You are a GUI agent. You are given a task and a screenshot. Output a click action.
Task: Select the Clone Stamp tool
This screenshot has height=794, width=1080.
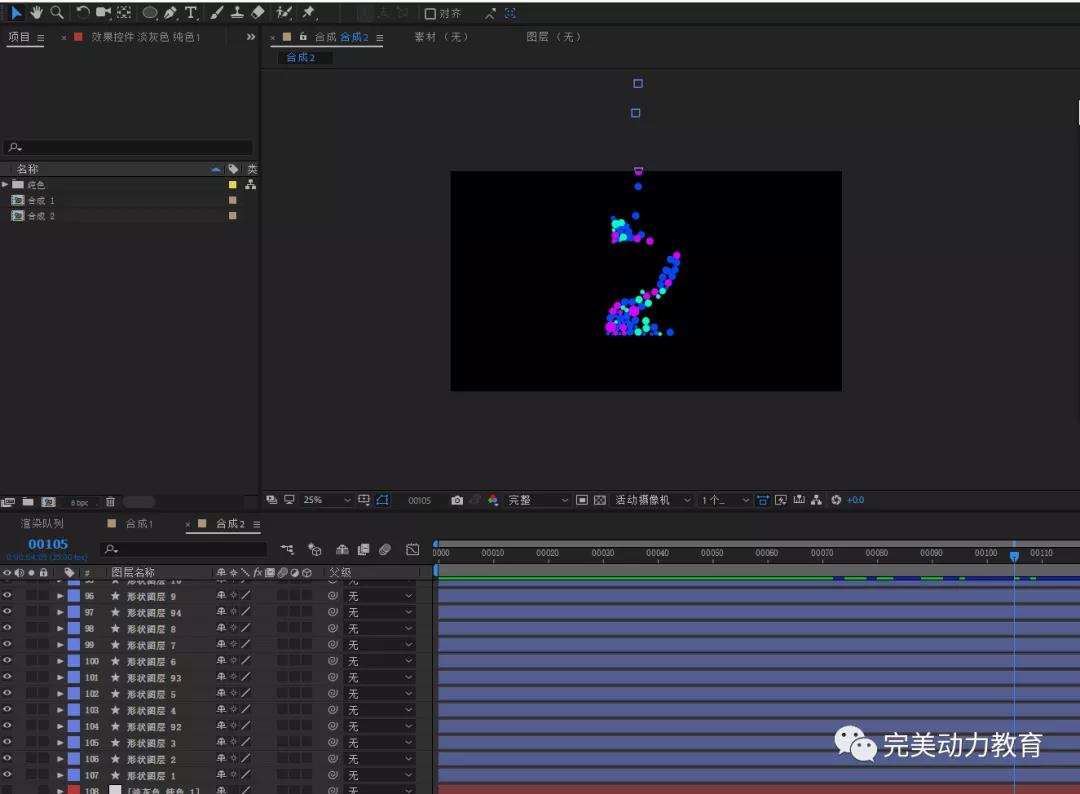(x=237, y=13)
